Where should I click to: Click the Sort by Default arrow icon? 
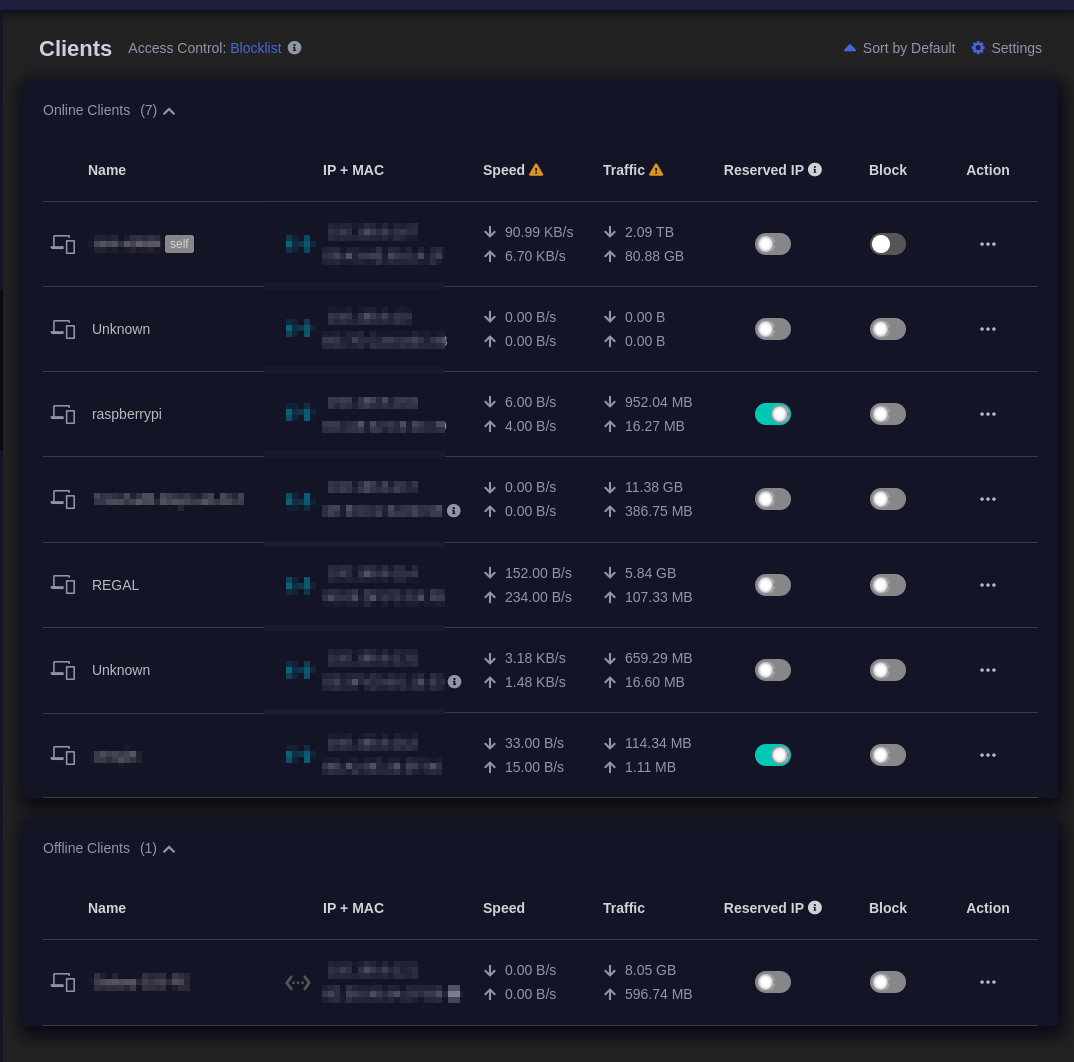click(x=850, y=48)
